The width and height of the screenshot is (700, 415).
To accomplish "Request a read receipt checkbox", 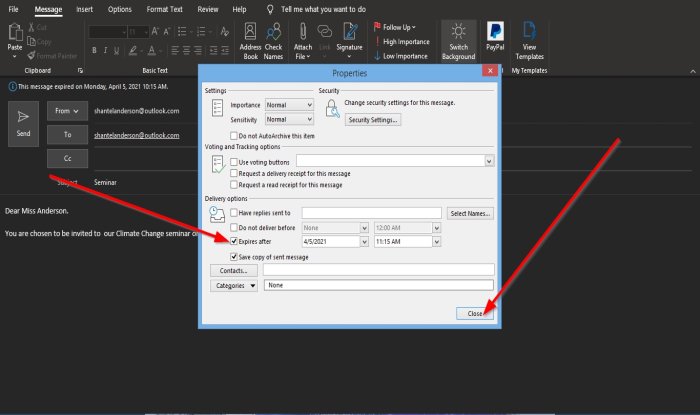I will pyautogui.click(x=233, y=184).
